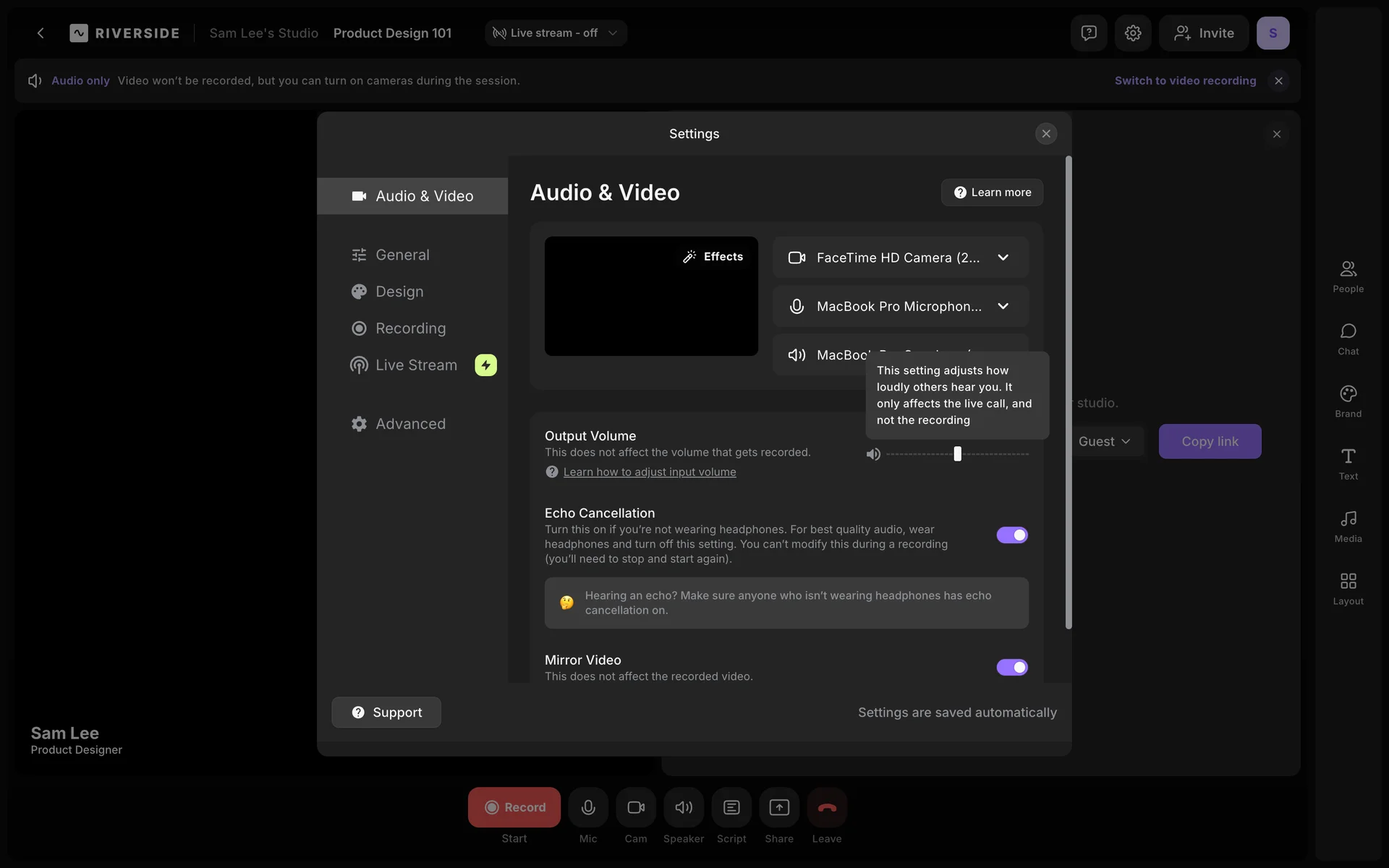Switch to the General settings tab
The height and width of the screenshot is (868, 1389).
tap(402, 255)
